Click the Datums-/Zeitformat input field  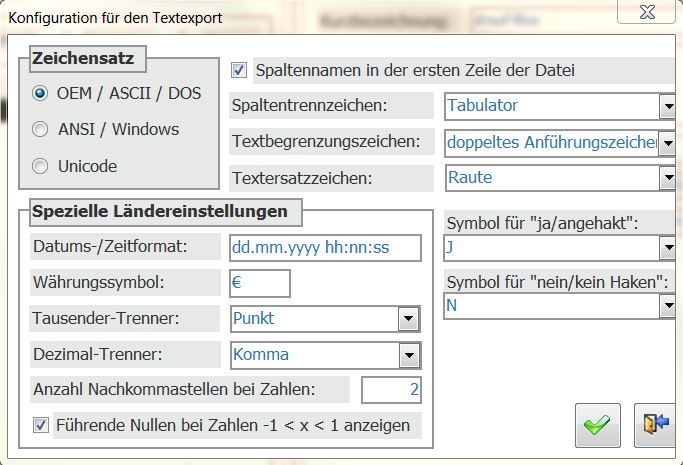pos(325,248)
